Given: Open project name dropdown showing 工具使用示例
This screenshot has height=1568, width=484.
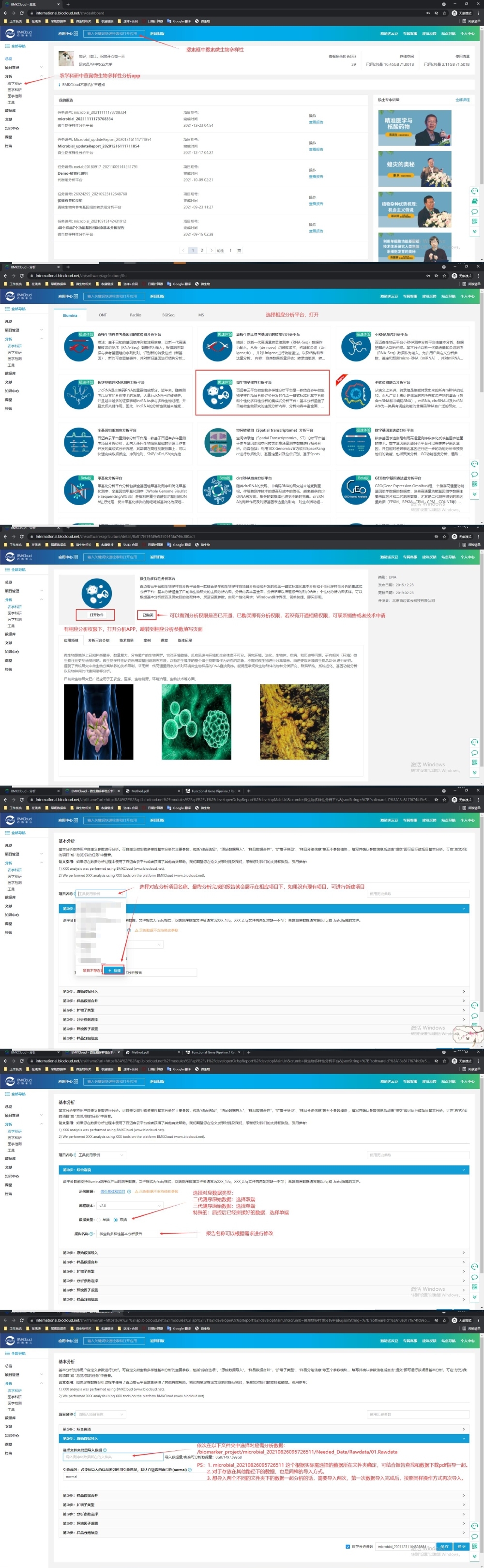Looking at the screenshot, I should (x=101, y=1155).
